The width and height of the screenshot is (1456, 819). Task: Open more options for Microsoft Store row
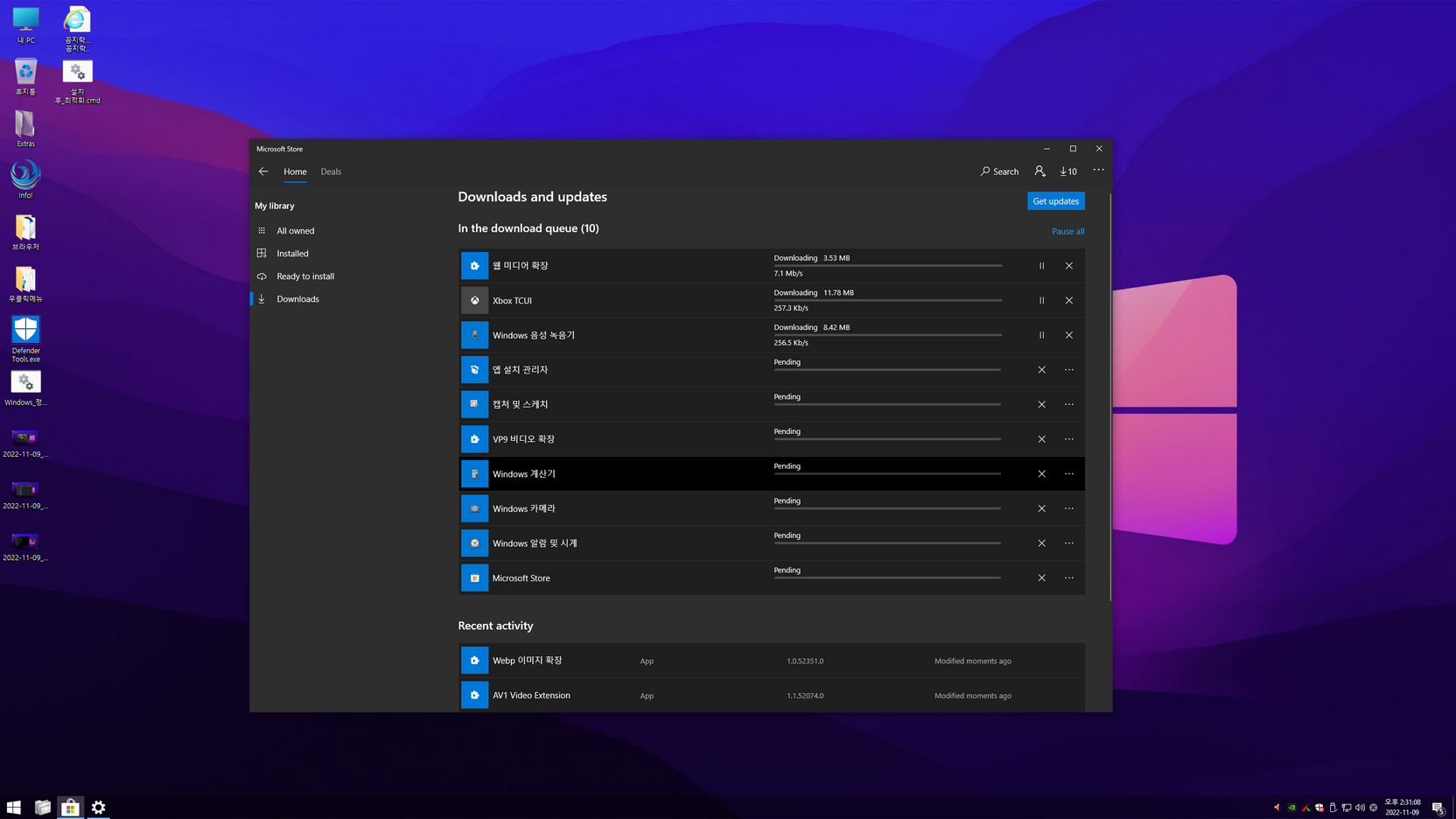(1069, 577)
